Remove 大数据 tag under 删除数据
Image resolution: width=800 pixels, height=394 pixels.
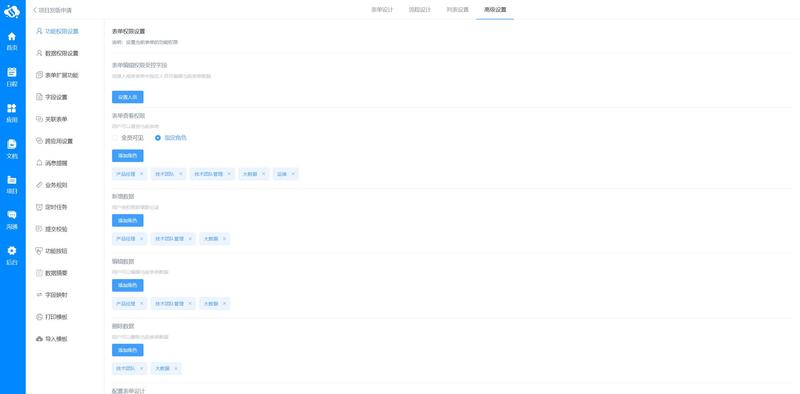tap(176, 368)
